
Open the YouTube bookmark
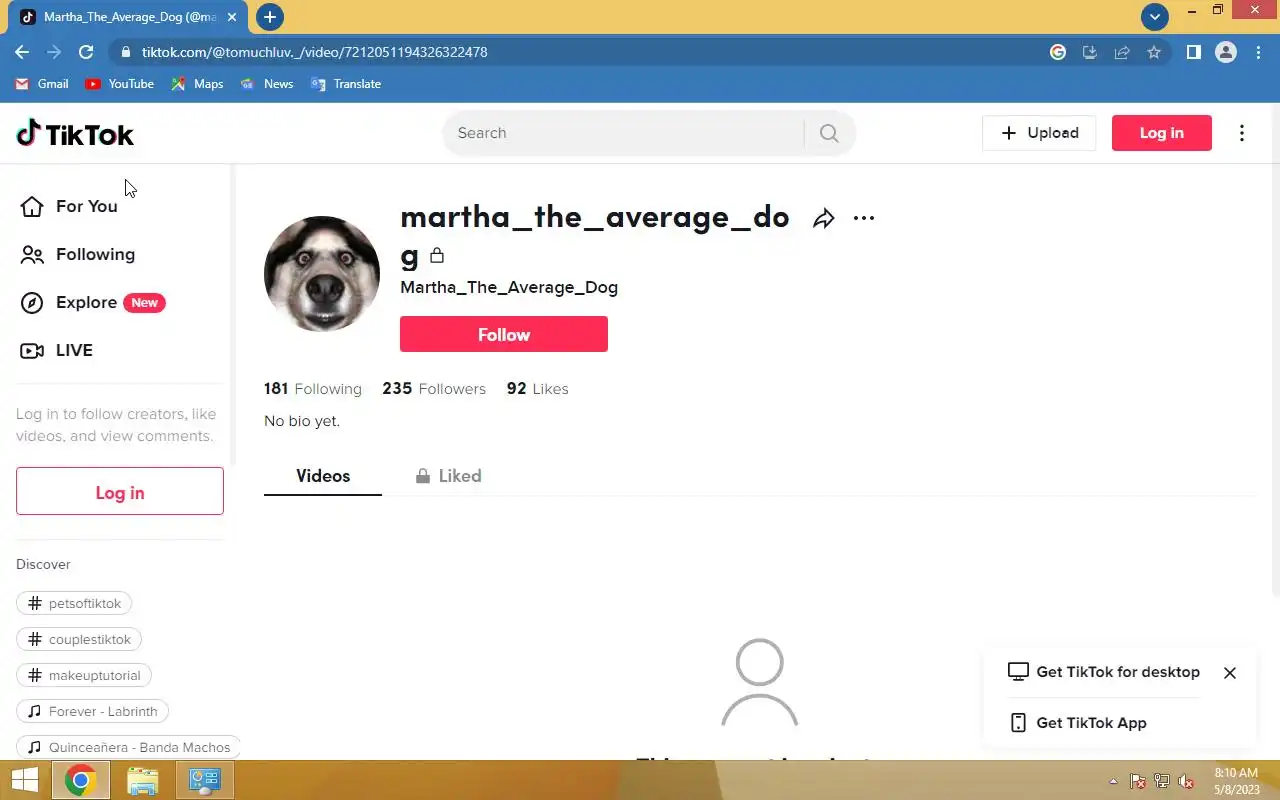tap(120, 84)
